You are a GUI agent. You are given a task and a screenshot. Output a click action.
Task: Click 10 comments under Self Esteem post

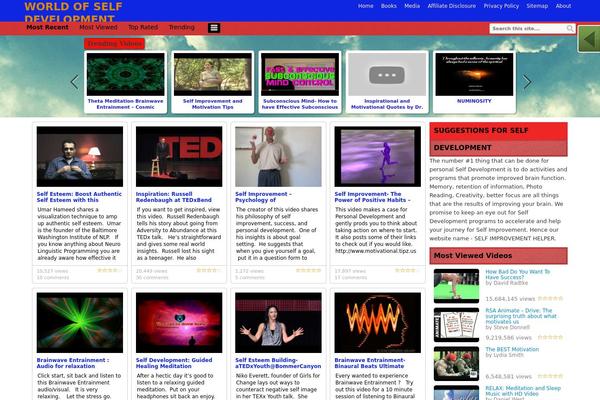click(x=53, y=277)
